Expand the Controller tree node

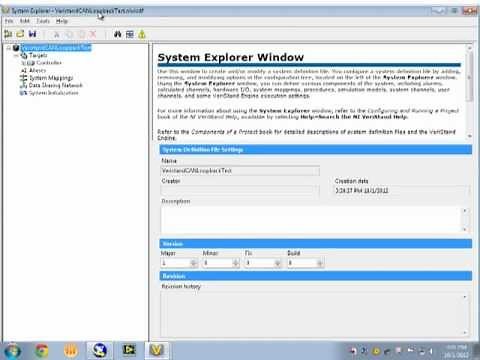[23, 63]
